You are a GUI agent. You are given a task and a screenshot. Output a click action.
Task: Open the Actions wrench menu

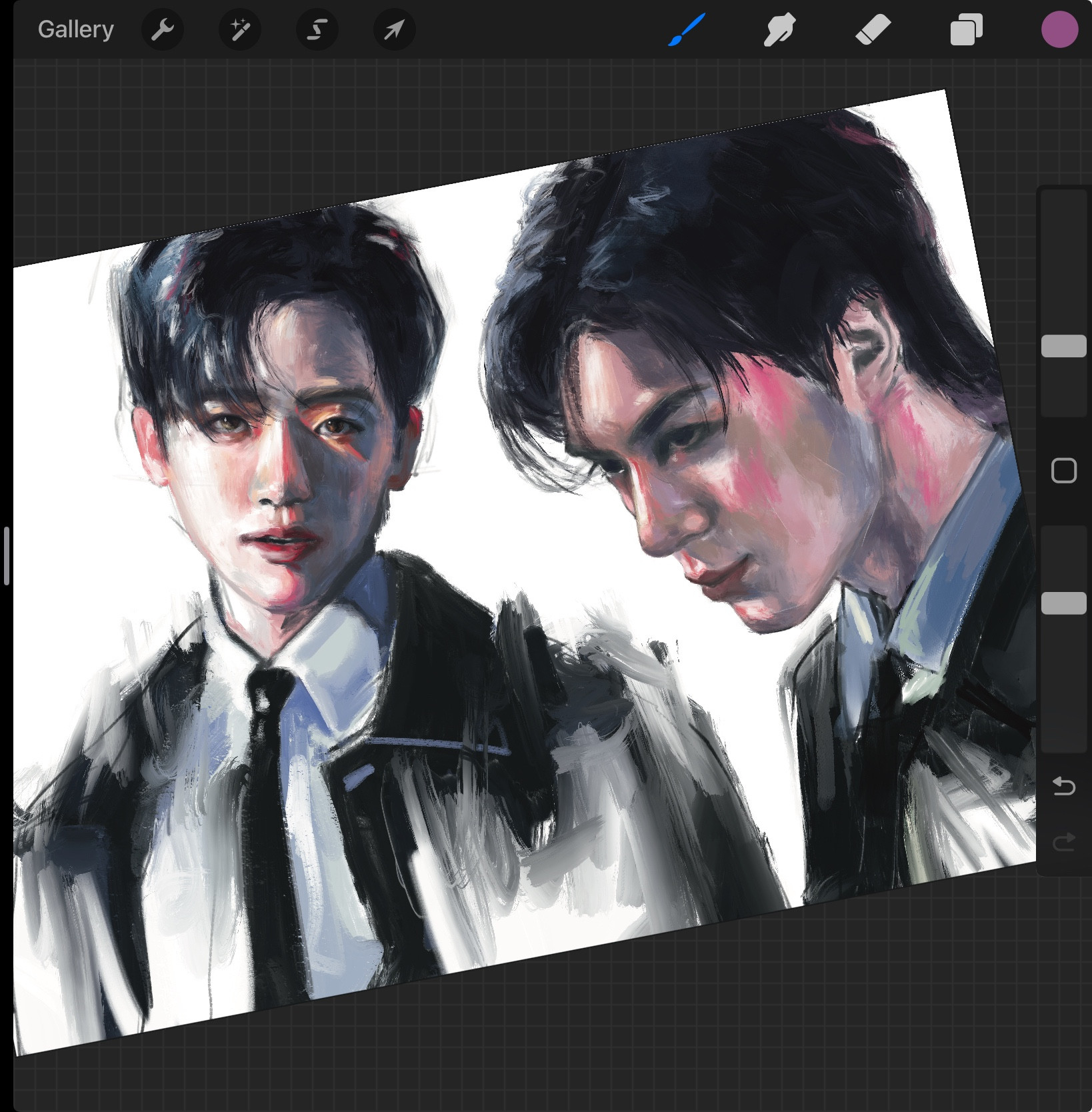pos(163,30)
